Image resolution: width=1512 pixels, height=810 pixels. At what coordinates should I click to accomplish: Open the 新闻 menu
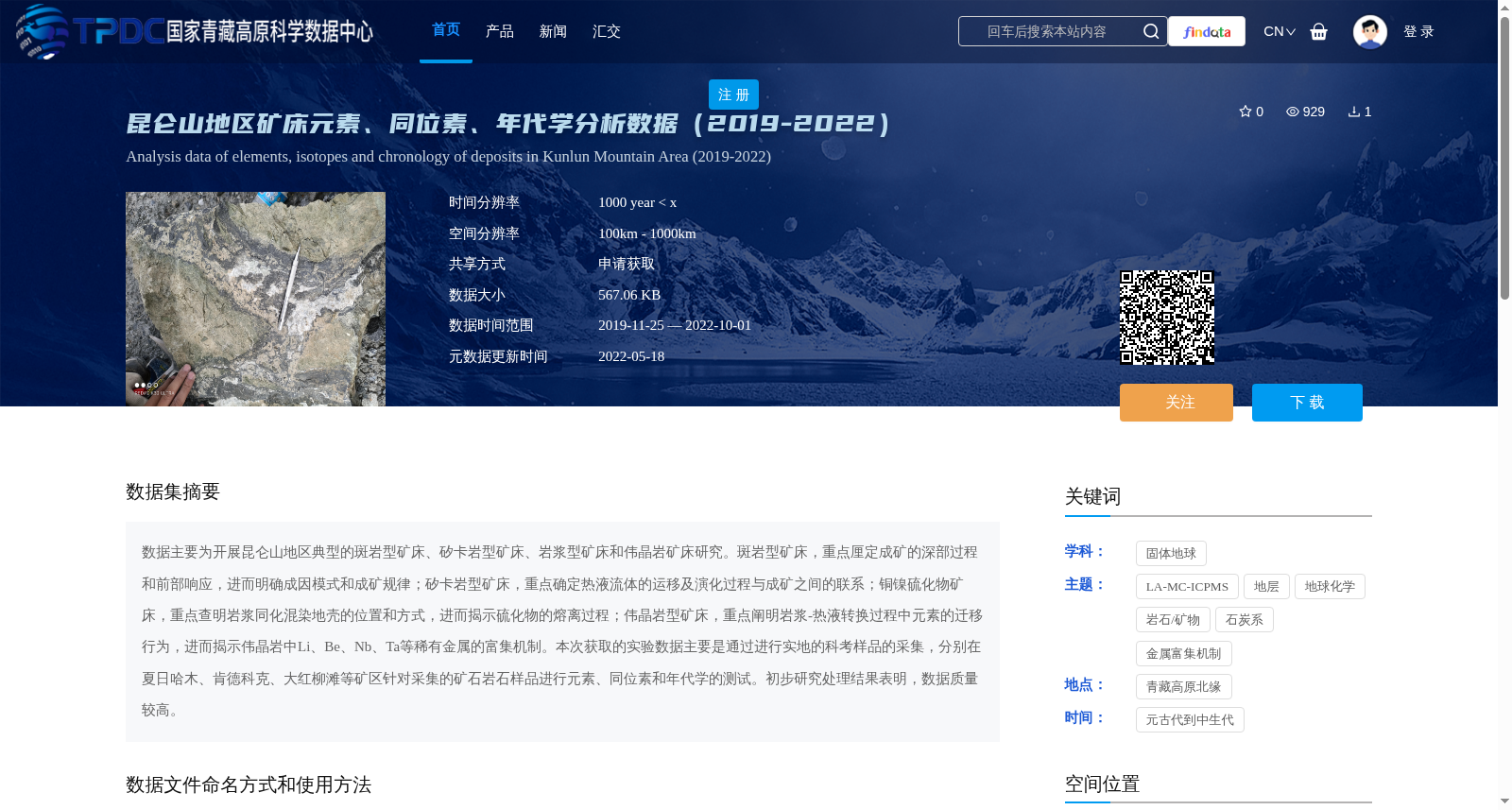(x=553, y=31)
